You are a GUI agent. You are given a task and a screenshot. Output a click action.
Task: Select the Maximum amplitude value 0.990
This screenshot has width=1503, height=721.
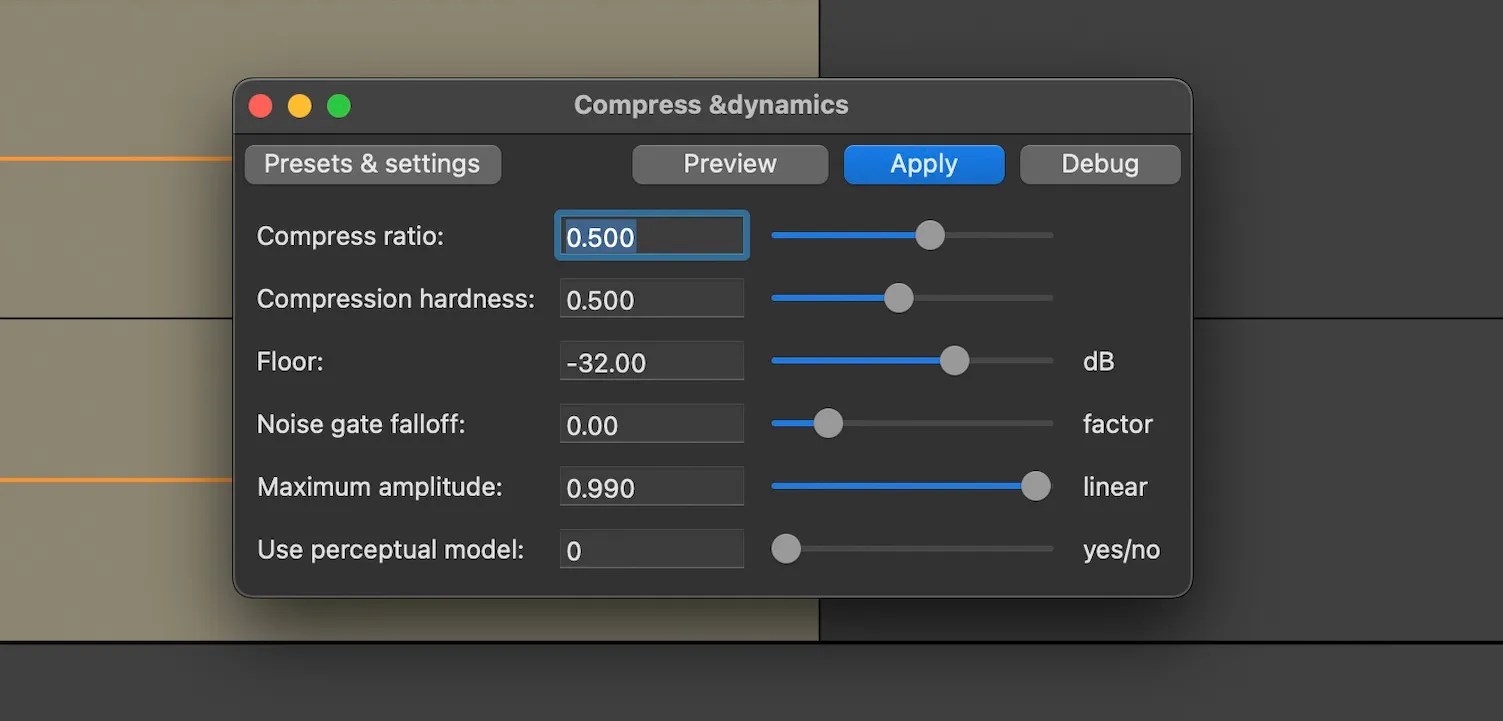(x=651, y=486)
